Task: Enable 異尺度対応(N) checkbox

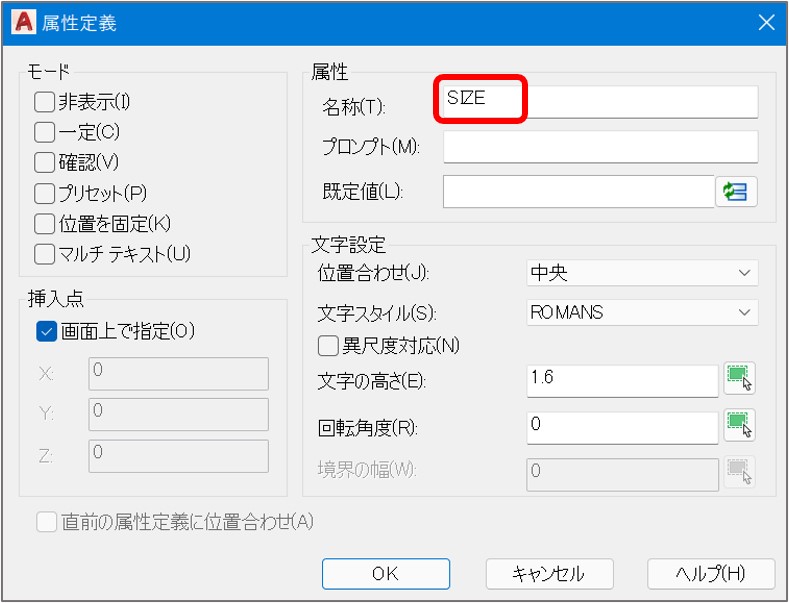Action: pos(328,346)
